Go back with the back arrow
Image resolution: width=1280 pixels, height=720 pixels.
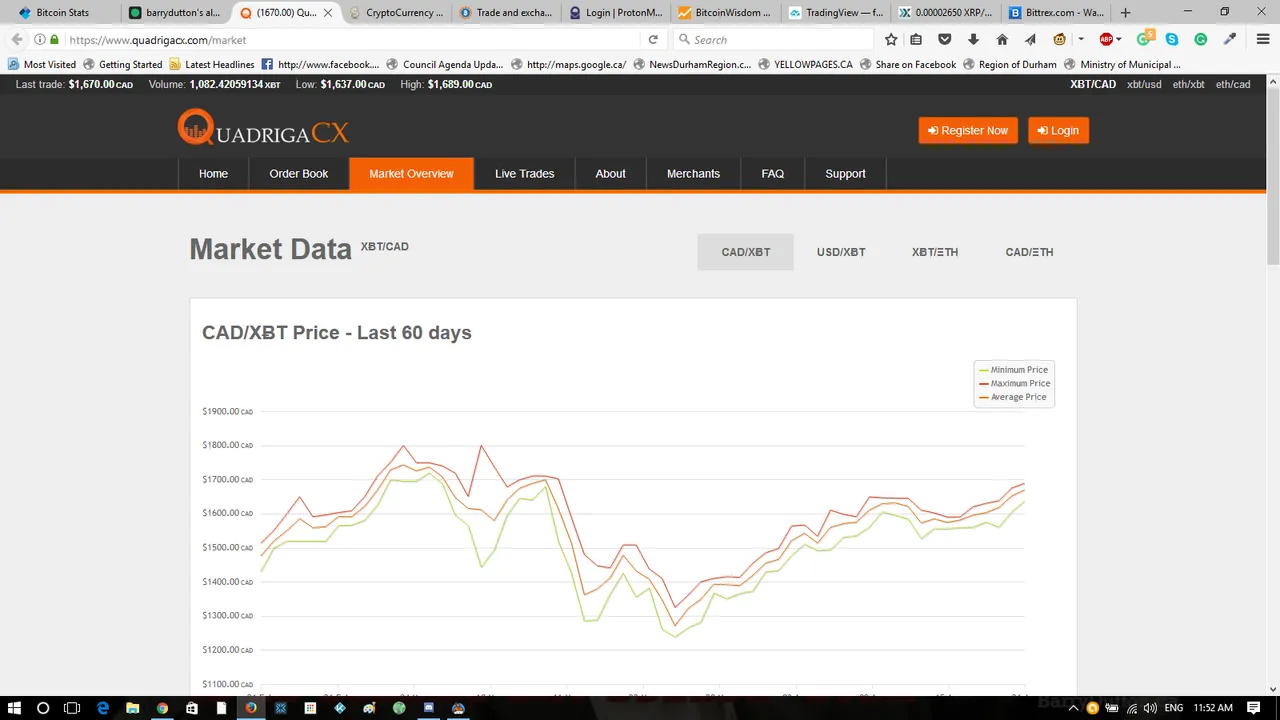coord(16,40)
